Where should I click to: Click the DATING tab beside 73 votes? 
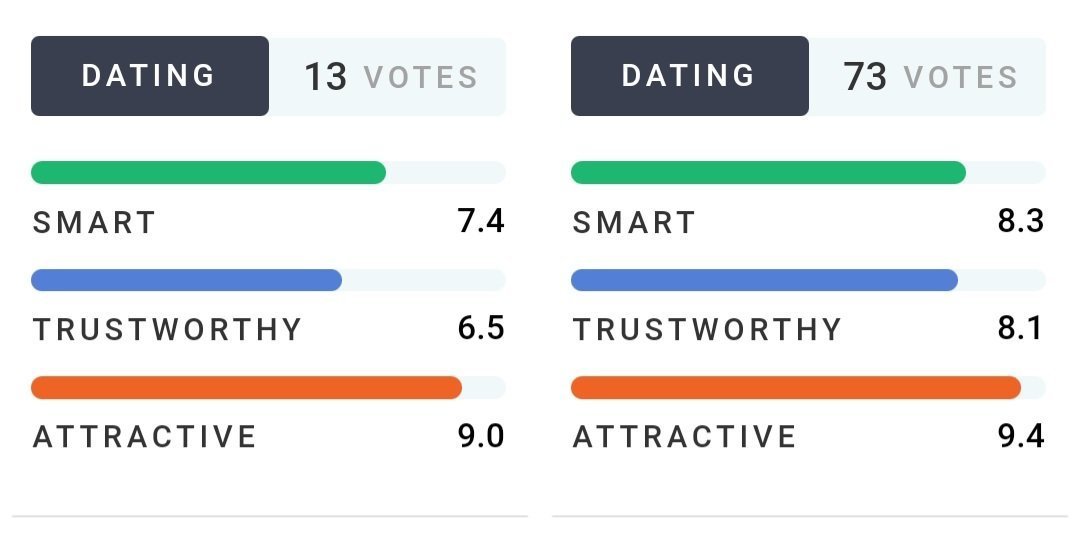[x=689, y=76]
